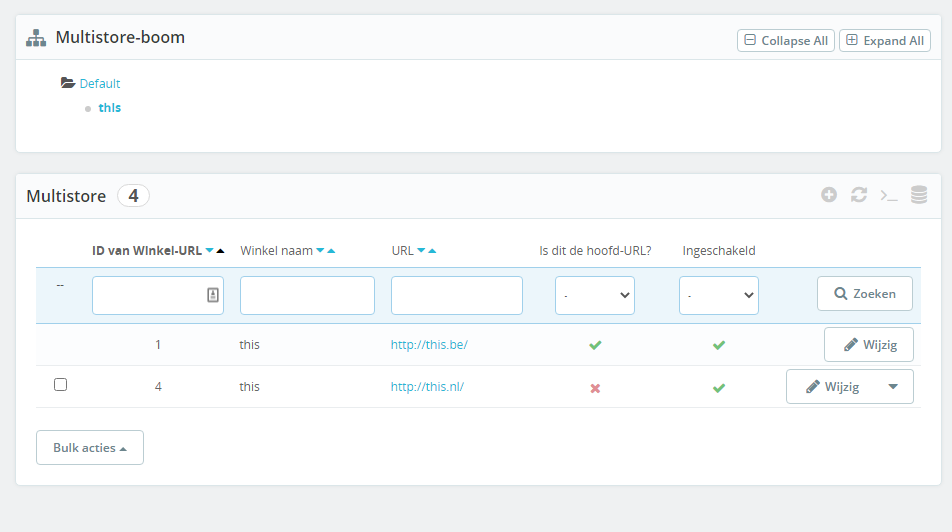
Task: Show the SQL query terminal icon
Action: point(889,196)
